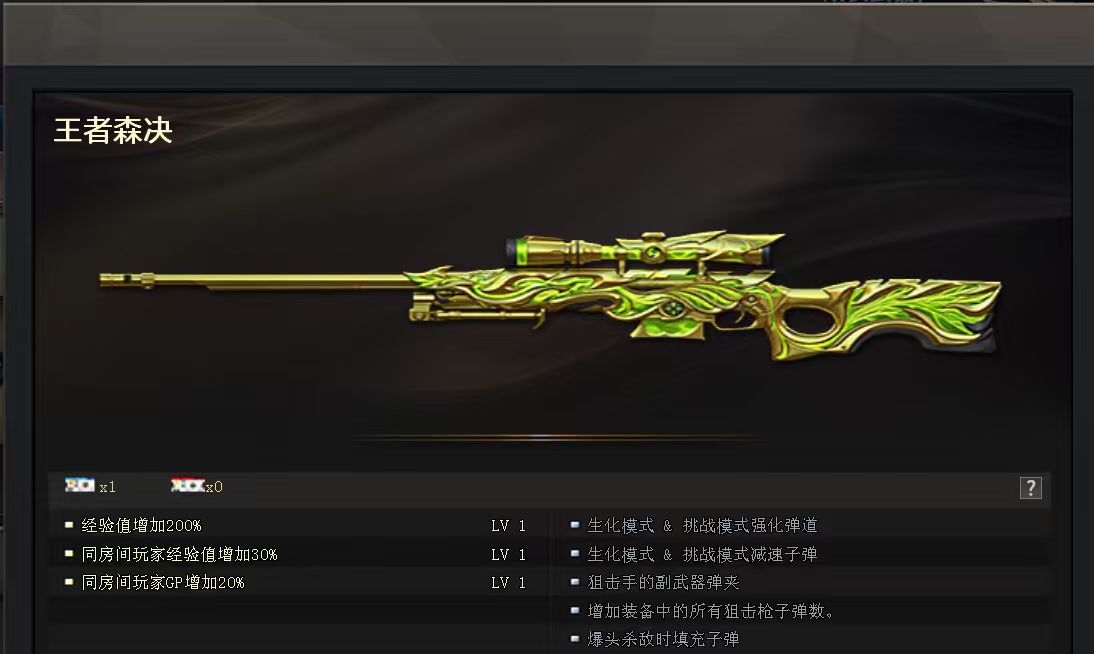The width and height of the screenshot is (1094, 654).
Task: Click the scope on the rifle image
Action: click(x=640, y=250)
